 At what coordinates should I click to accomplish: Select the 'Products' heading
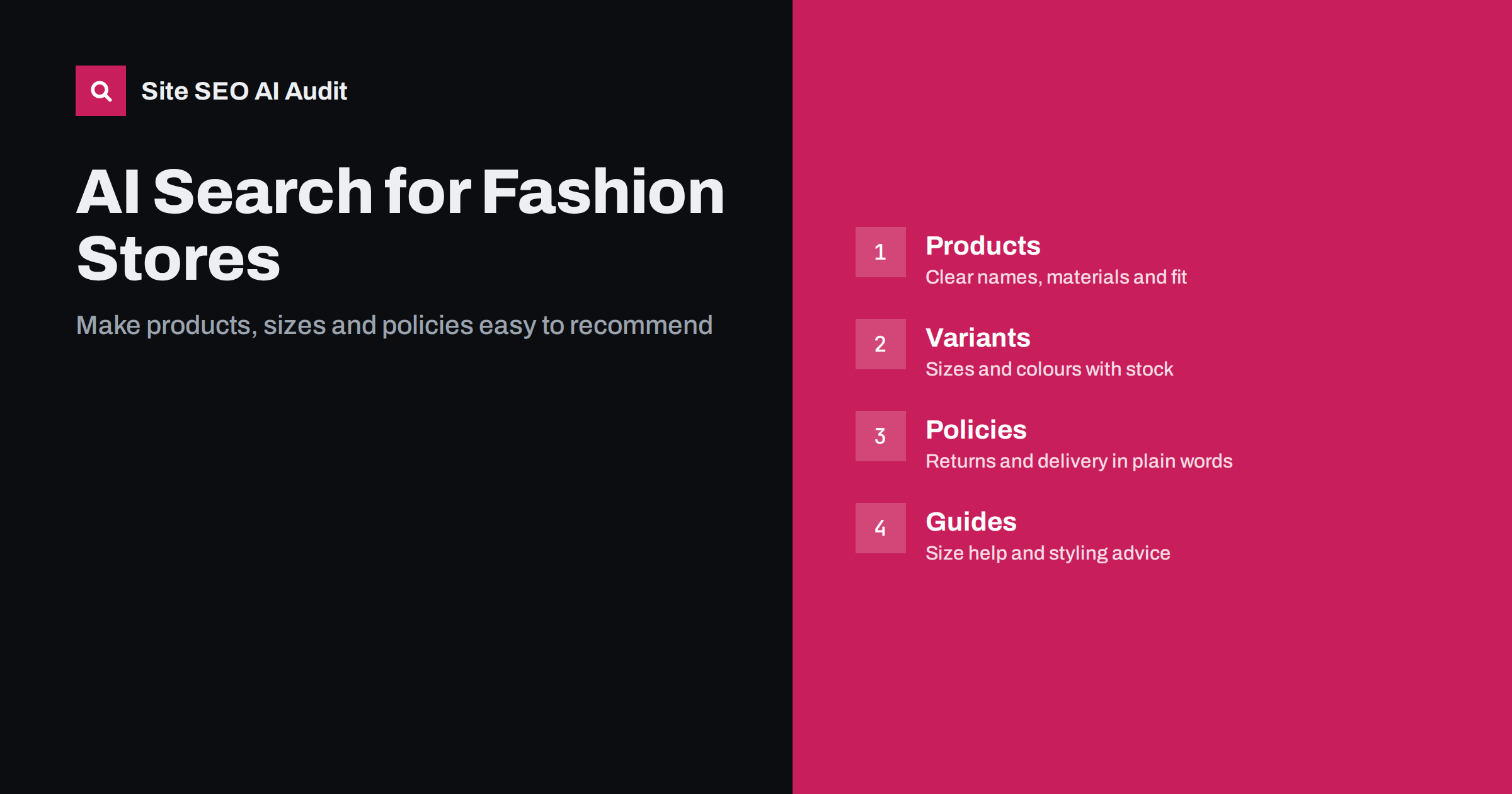pyautogui.click(x=983, y=246)
